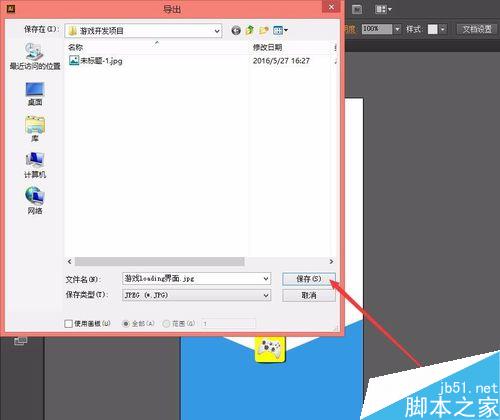Expand the Save In folder dropdown (游戏开发项目)
The image size is (500, 420).
pyautogui.click(x=217, y=31)
